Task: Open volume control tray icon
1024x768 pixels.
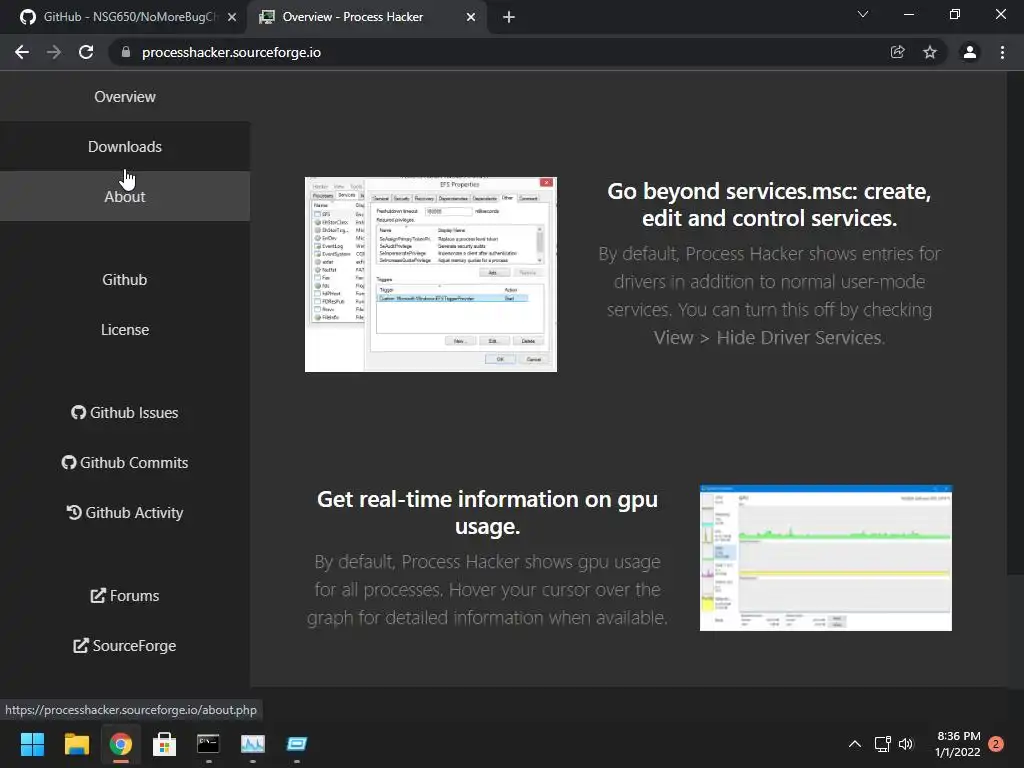Action: tap(906, 744)
